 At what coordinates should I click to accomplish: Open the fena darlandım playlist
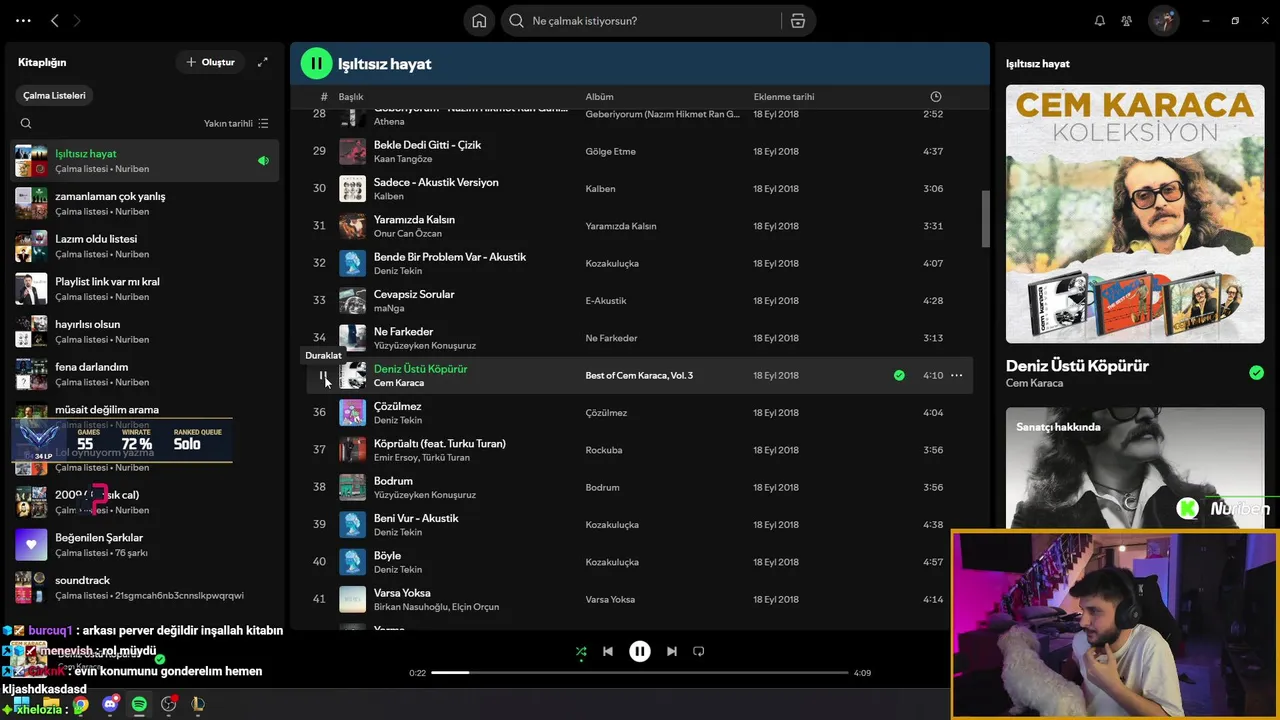(145, 374)
